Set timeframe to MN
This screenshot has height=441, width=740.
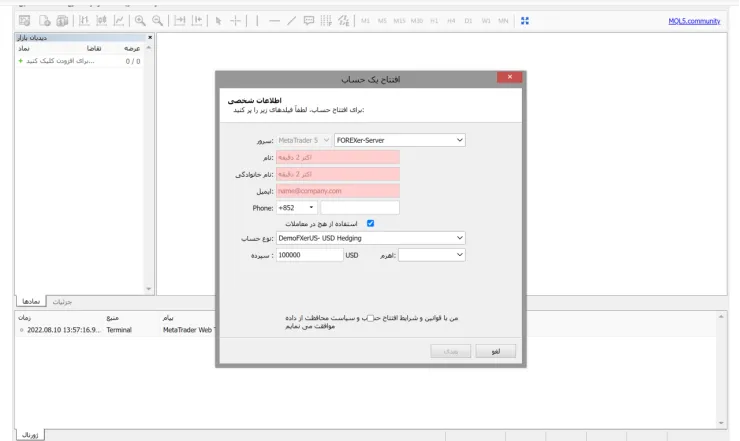coord(503,21)
